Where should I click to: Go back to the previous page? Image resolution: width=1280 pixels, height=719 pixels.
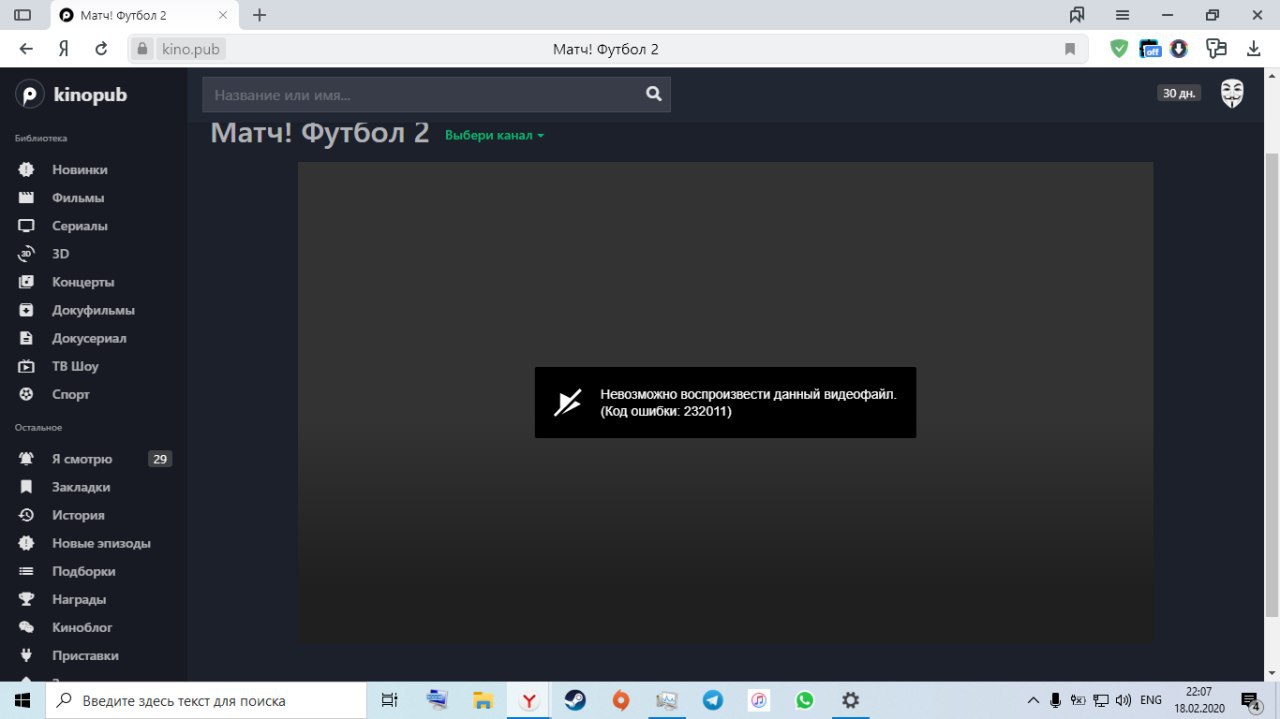(26, 49)
